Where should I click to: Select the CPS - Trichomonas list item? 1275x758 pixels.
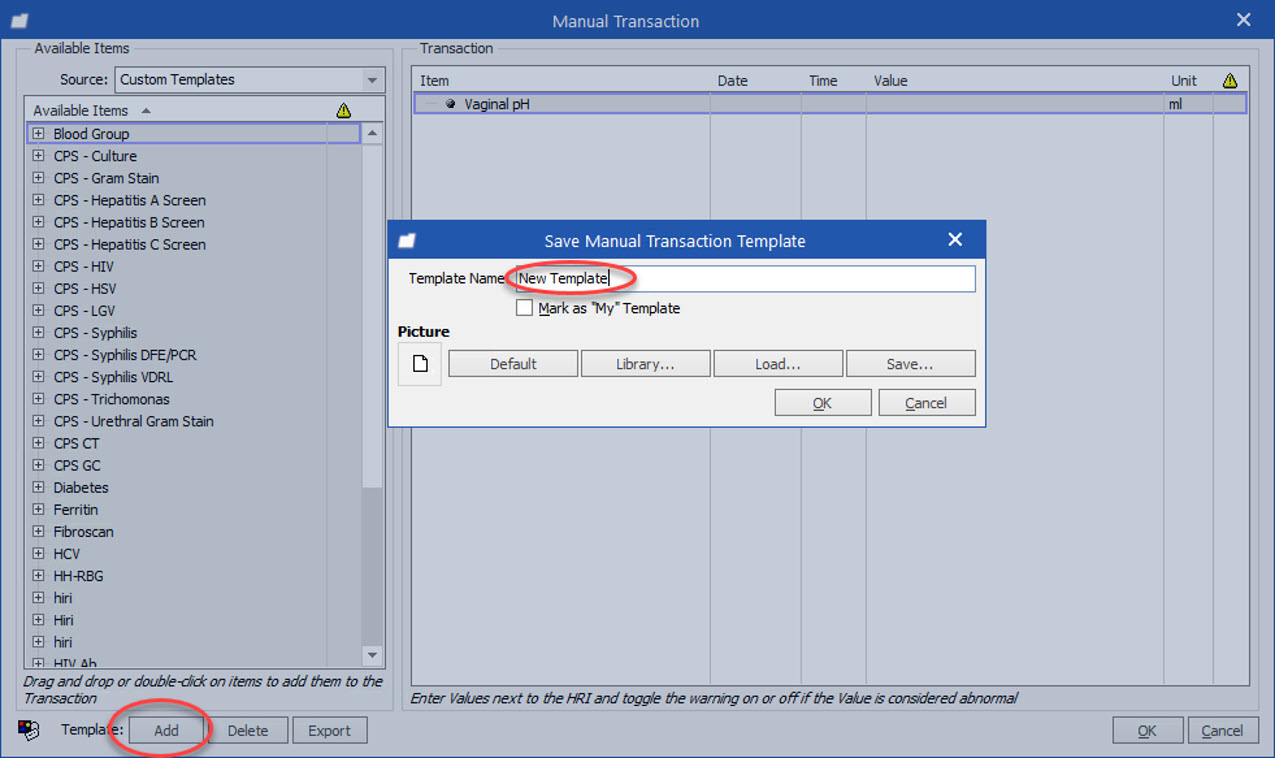pos(112,399)
